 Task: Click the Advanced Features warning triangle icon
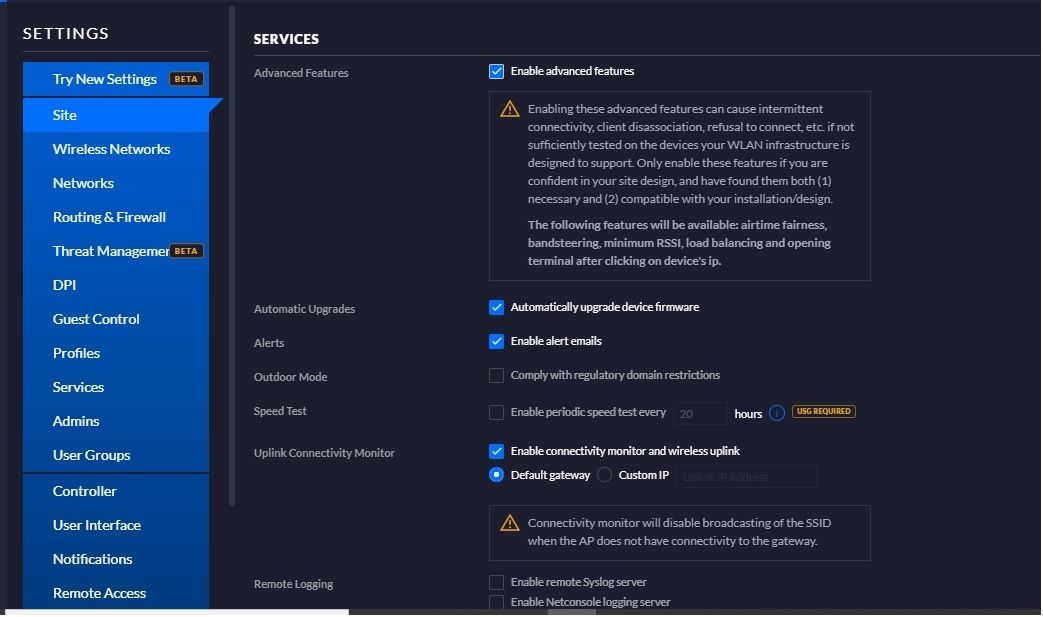[510, 109]
